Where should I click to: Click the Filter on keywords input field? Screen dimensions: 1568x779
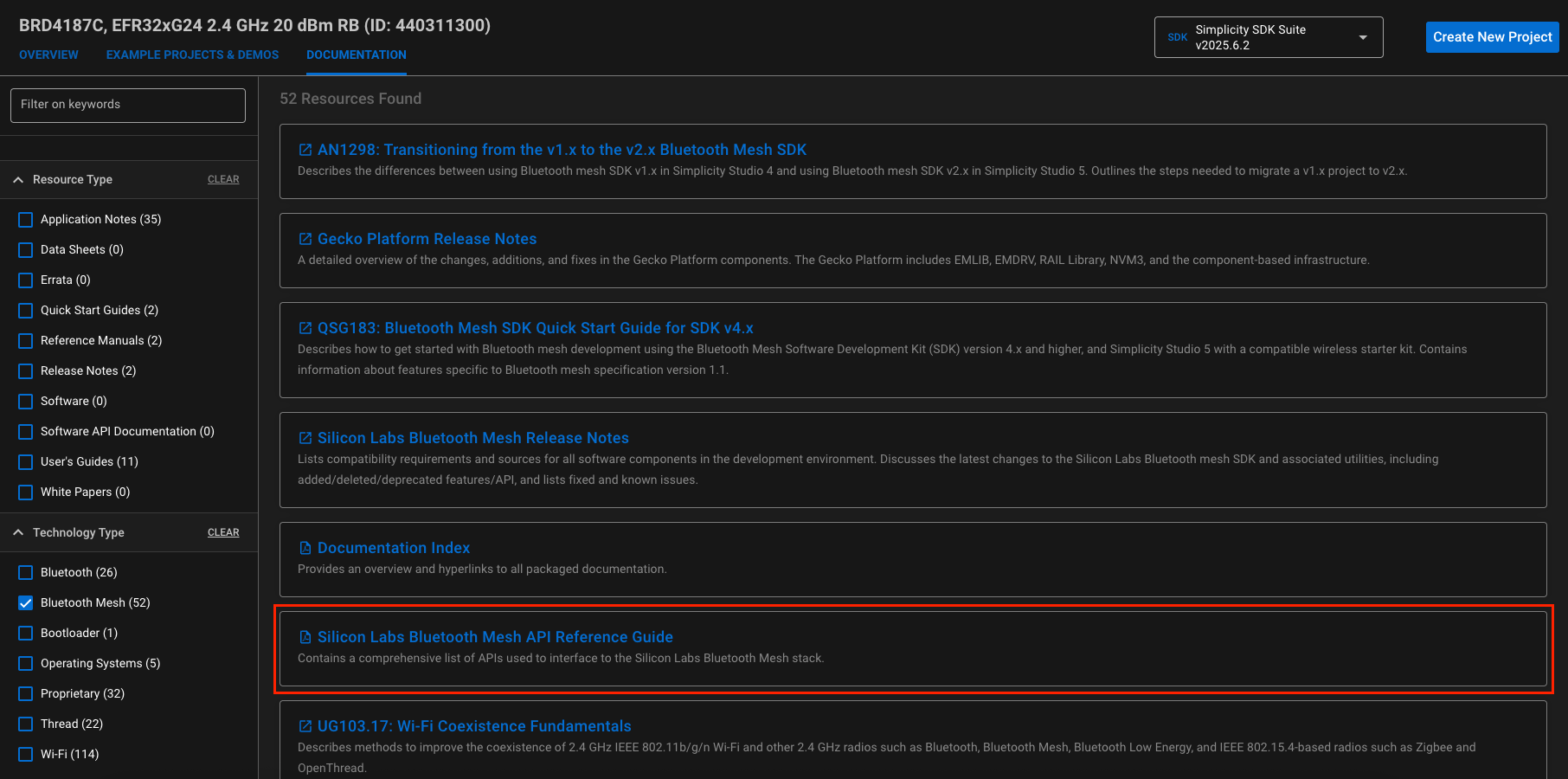pyautogui.click(x=127, y=105)
